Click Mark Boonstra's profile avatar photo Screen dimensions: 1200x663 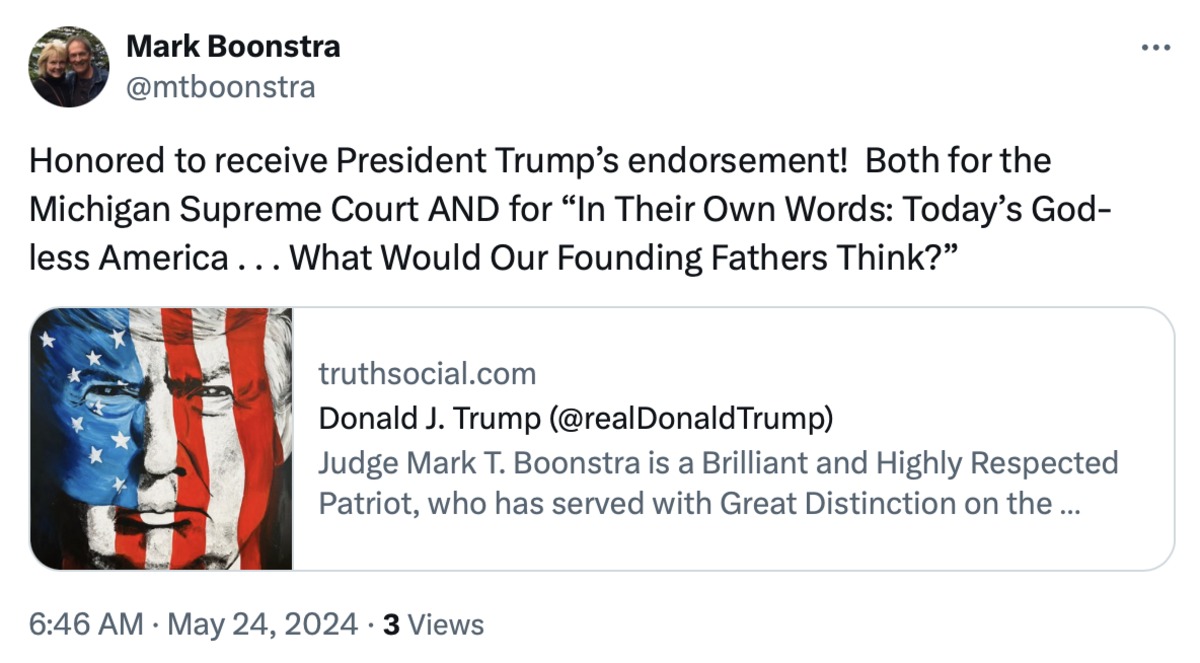[67, 67]
